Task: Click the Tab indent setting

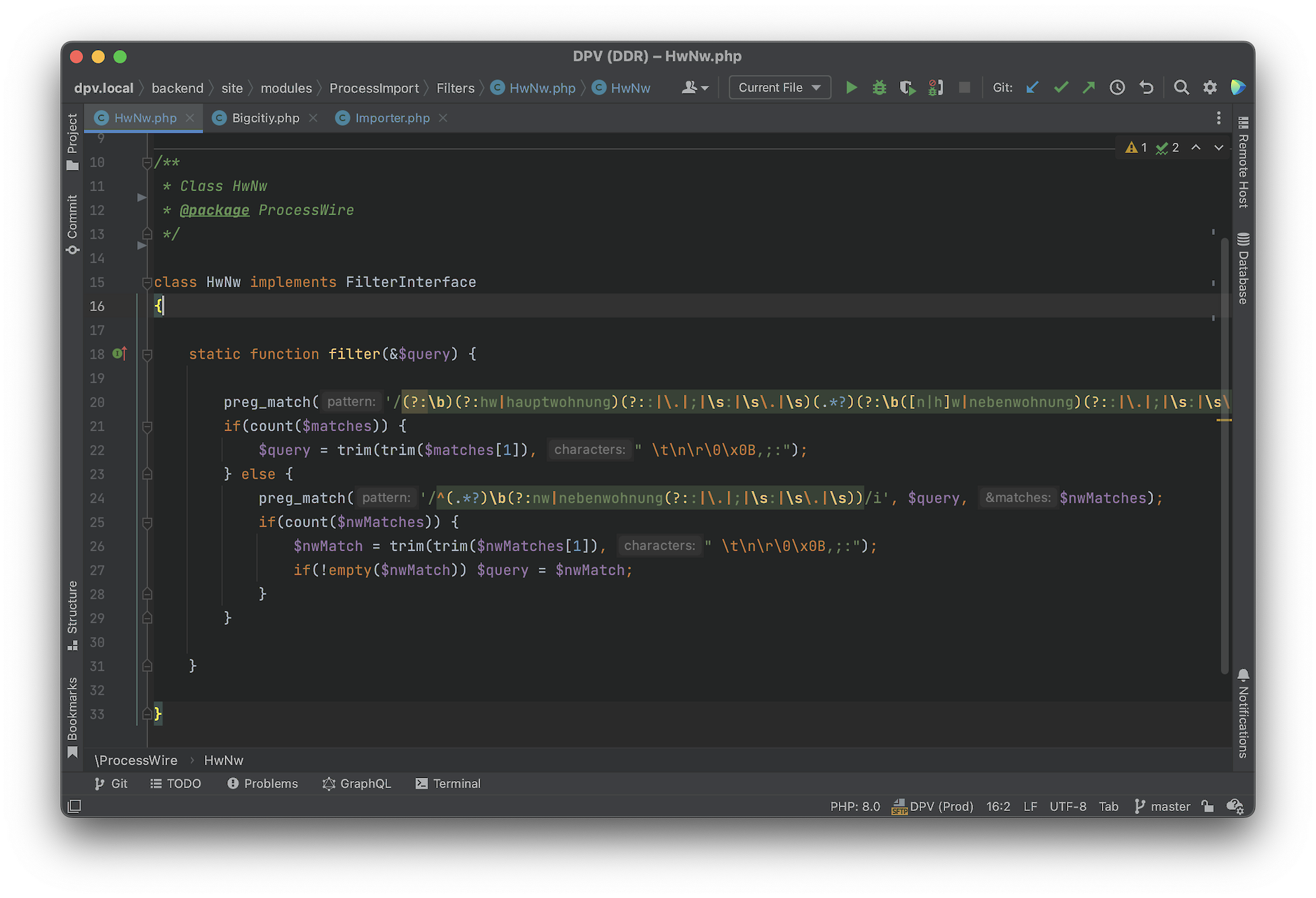Action: pyautogui.click(x=1108, y=807)
